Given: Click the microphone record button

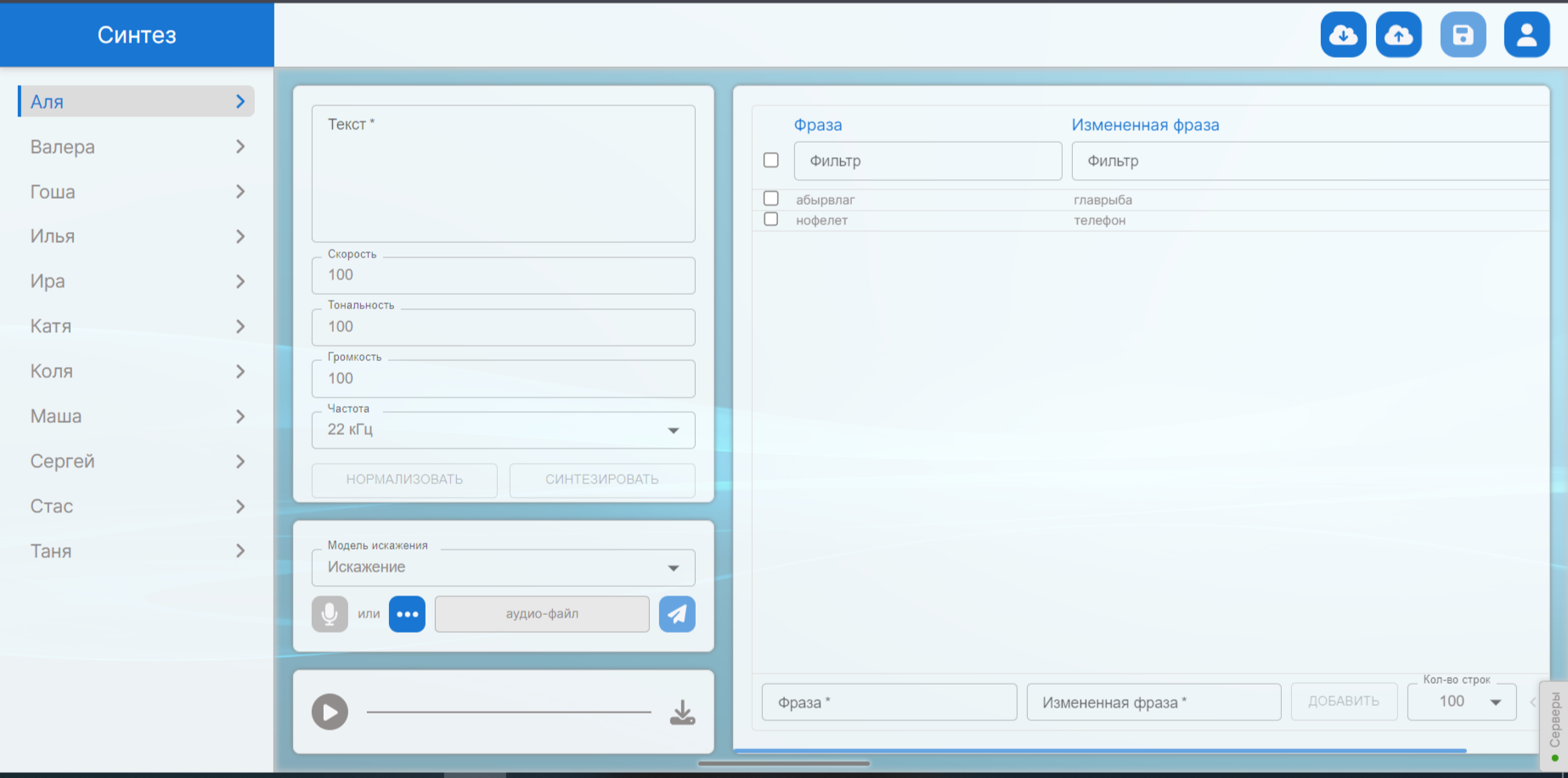Looking at the screenshot, I should [x=330, y=614].
